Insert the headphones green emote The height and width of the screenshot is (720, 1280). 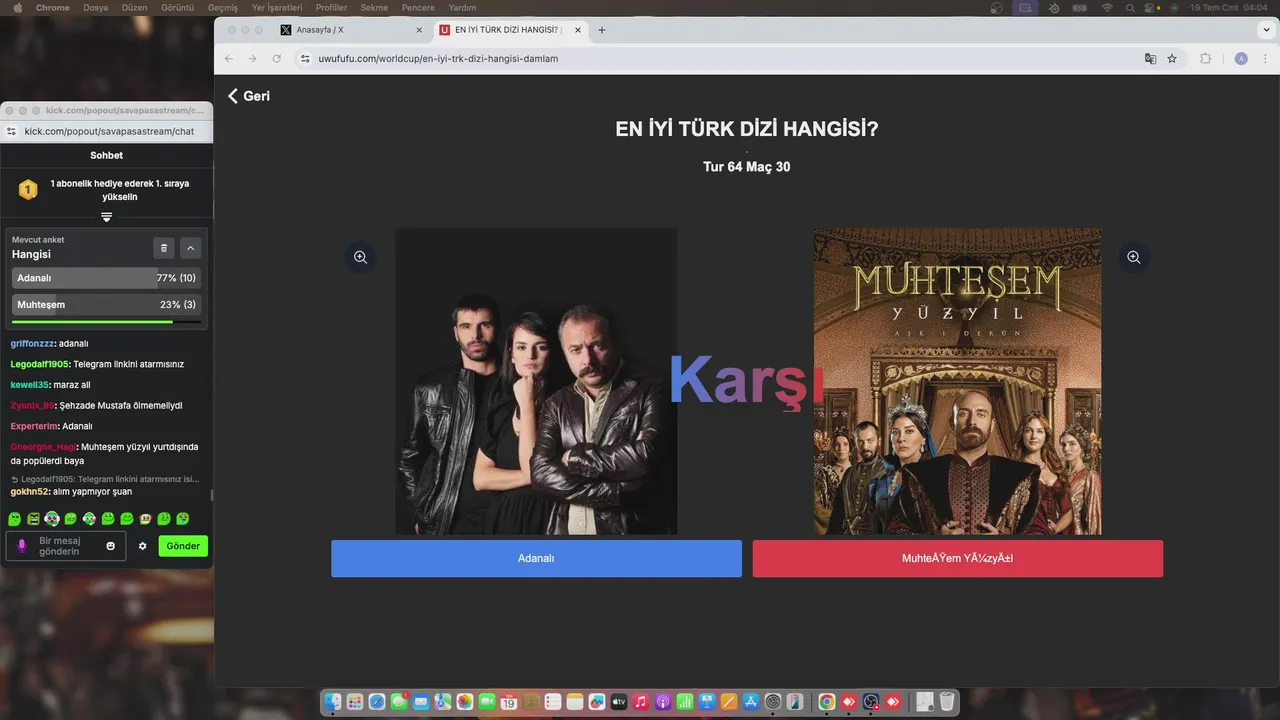coord(52,519)
